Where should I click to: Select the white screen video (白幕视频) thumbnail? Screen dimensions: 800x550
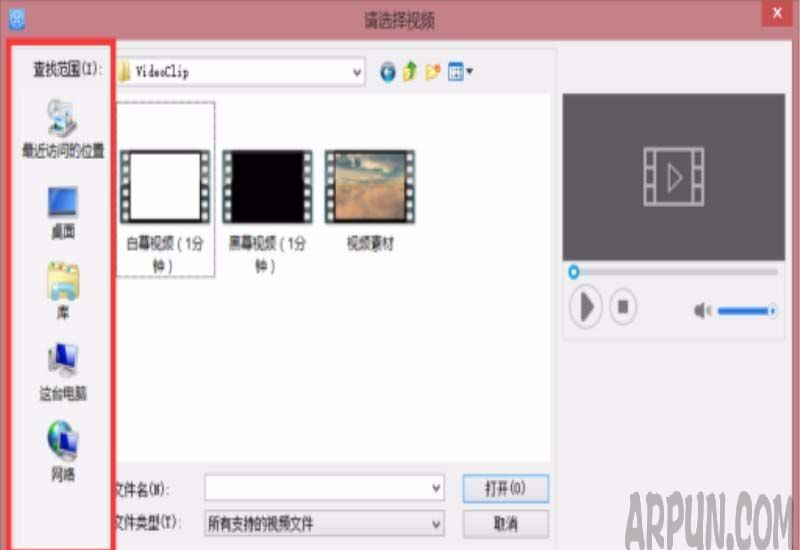click(x=165, y=187)
